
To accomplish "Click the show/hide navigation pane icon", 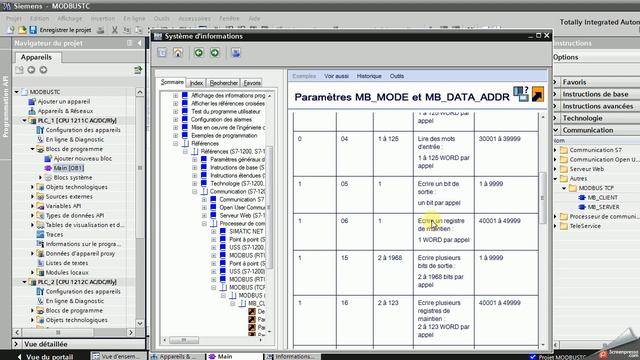I will coord(162,53).
